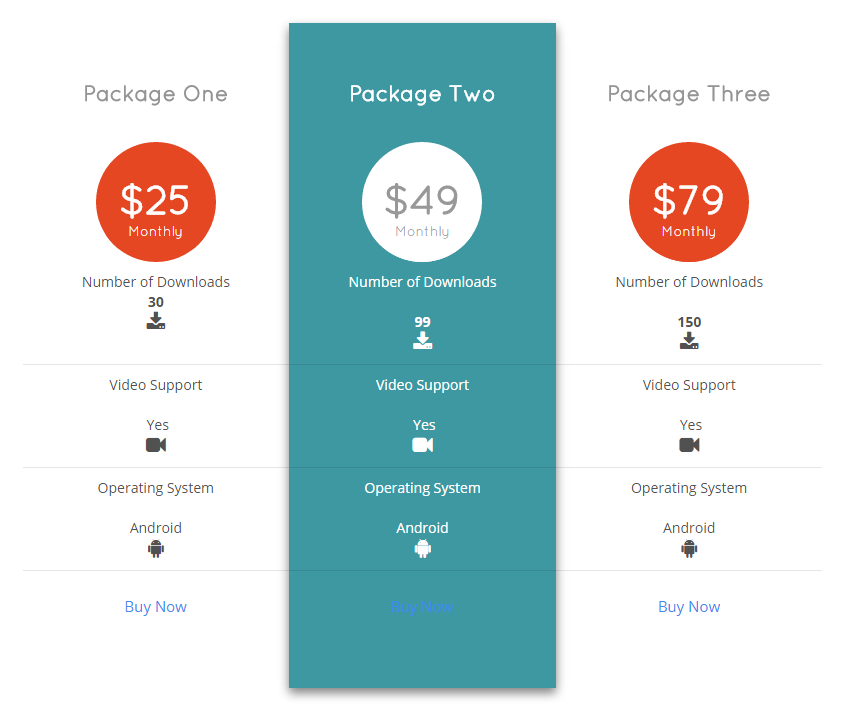Click the white Android icon in Package Two
Viewport: 848px width, 712px height.
coord(422,549)
